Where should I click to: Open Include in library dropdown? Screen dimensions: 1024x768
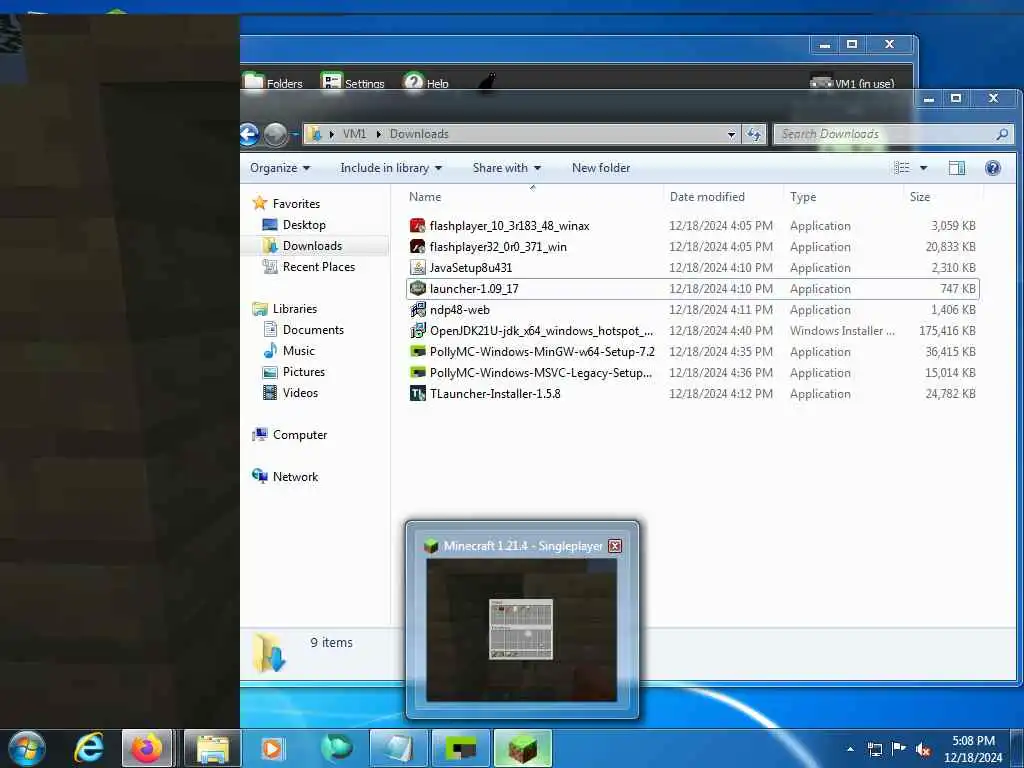point(391,168)
